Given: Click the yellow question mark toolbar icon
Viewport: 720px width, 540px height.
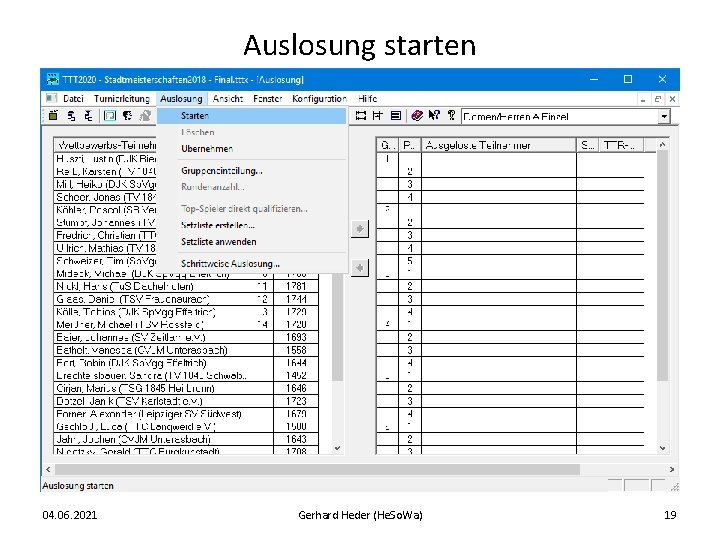Looking at the screenshot, I should point(451,116).
